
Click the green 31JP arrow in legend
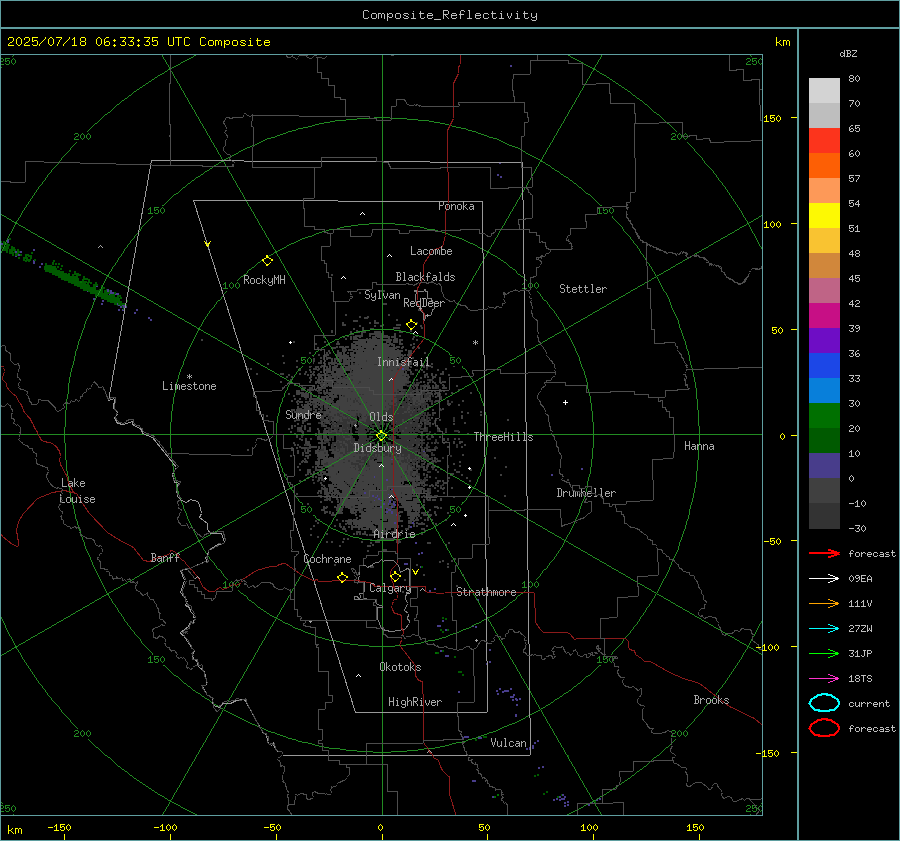[824, 653]
